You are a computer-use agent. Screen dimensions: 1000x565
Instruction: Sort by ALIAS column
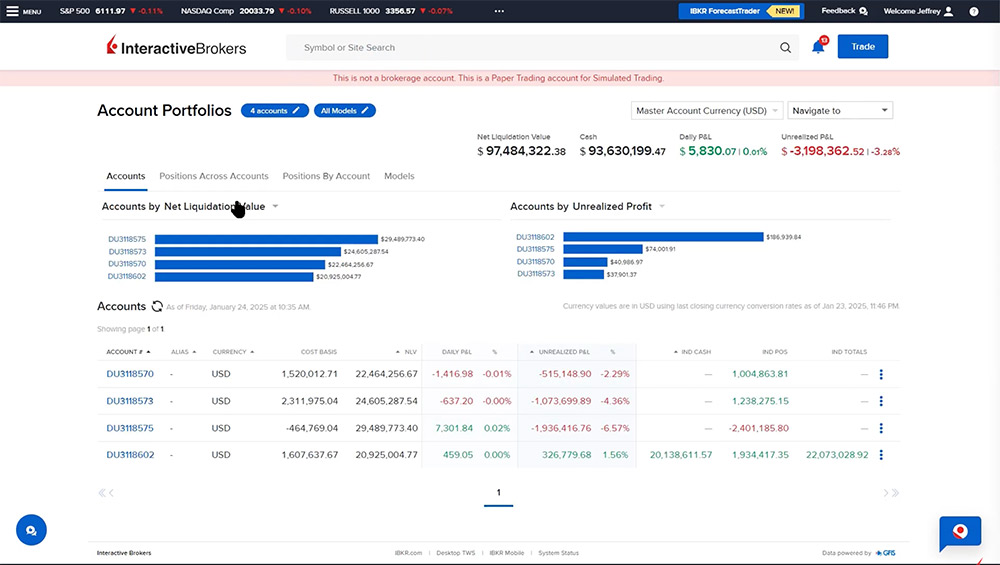pos(183,352)
